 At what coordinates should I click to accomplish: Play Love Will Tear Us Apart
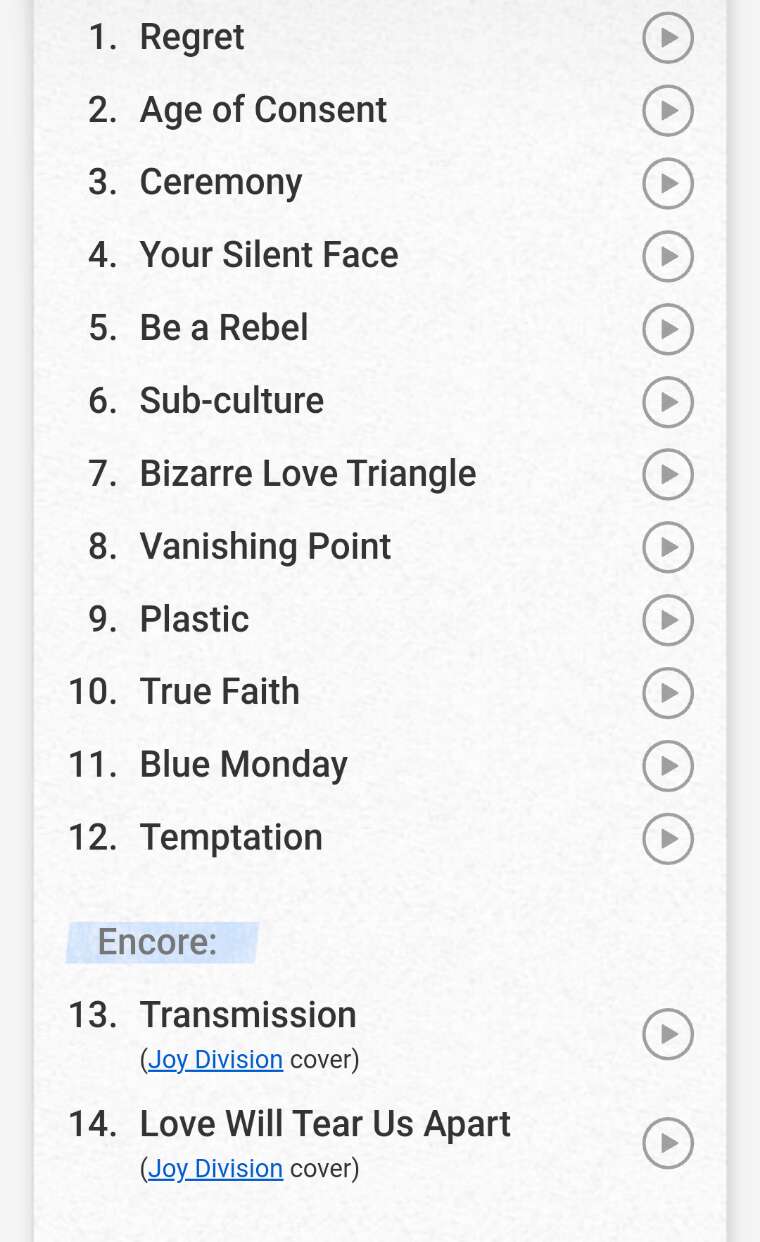click(x=667, y=1143)
